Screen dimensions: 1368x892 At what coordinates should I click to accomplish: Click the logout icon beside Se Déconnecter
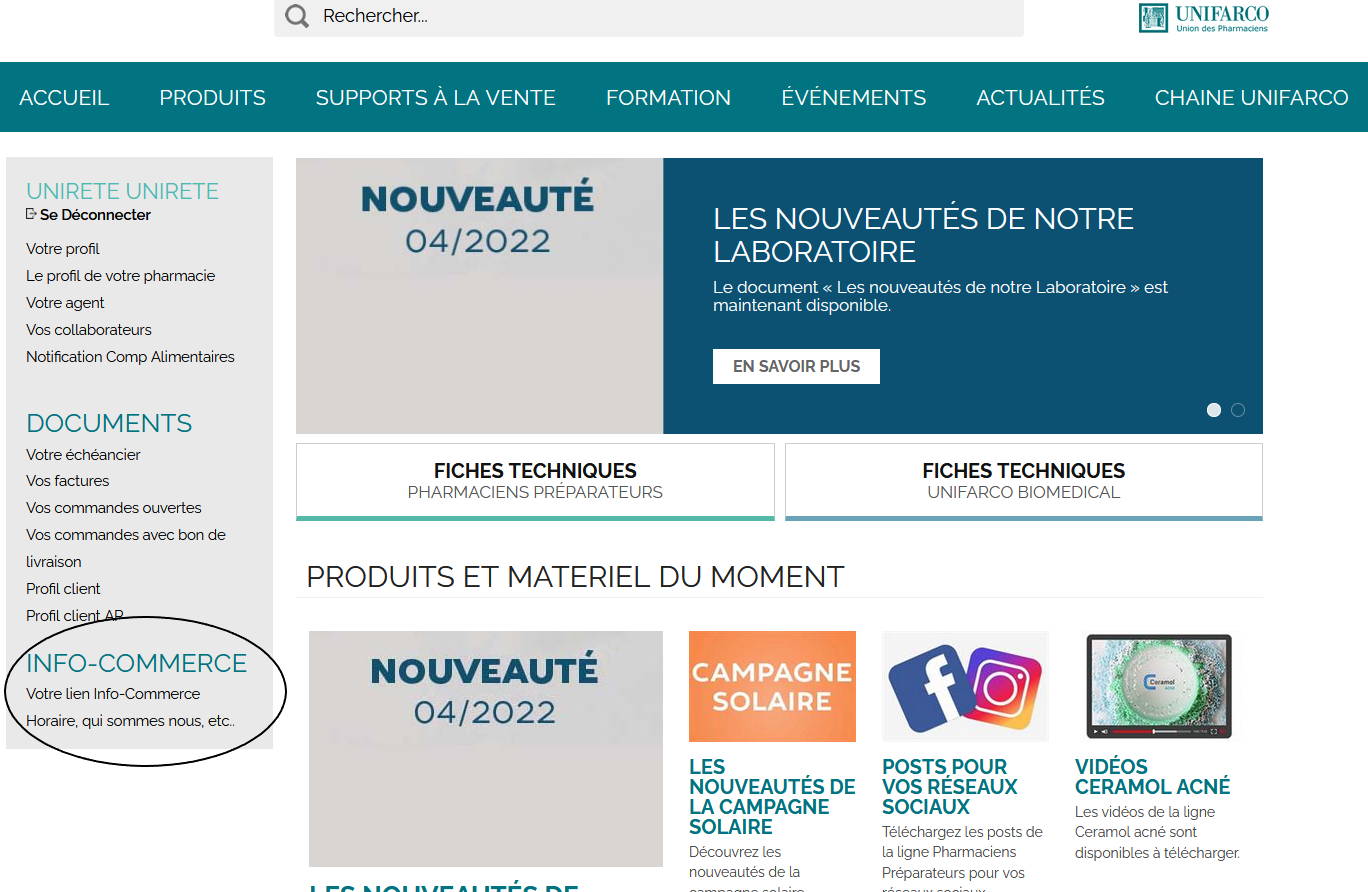coord(31,214)
